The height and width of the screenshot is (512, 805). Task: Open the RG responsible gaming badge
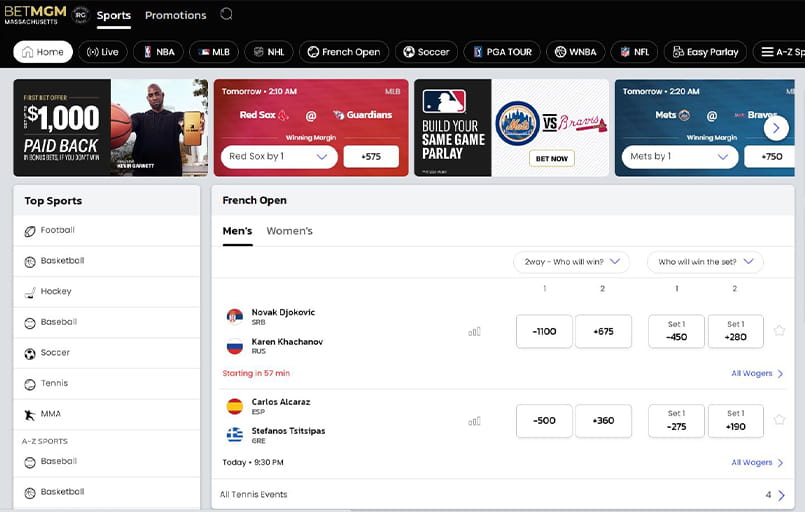click(81, 15)
